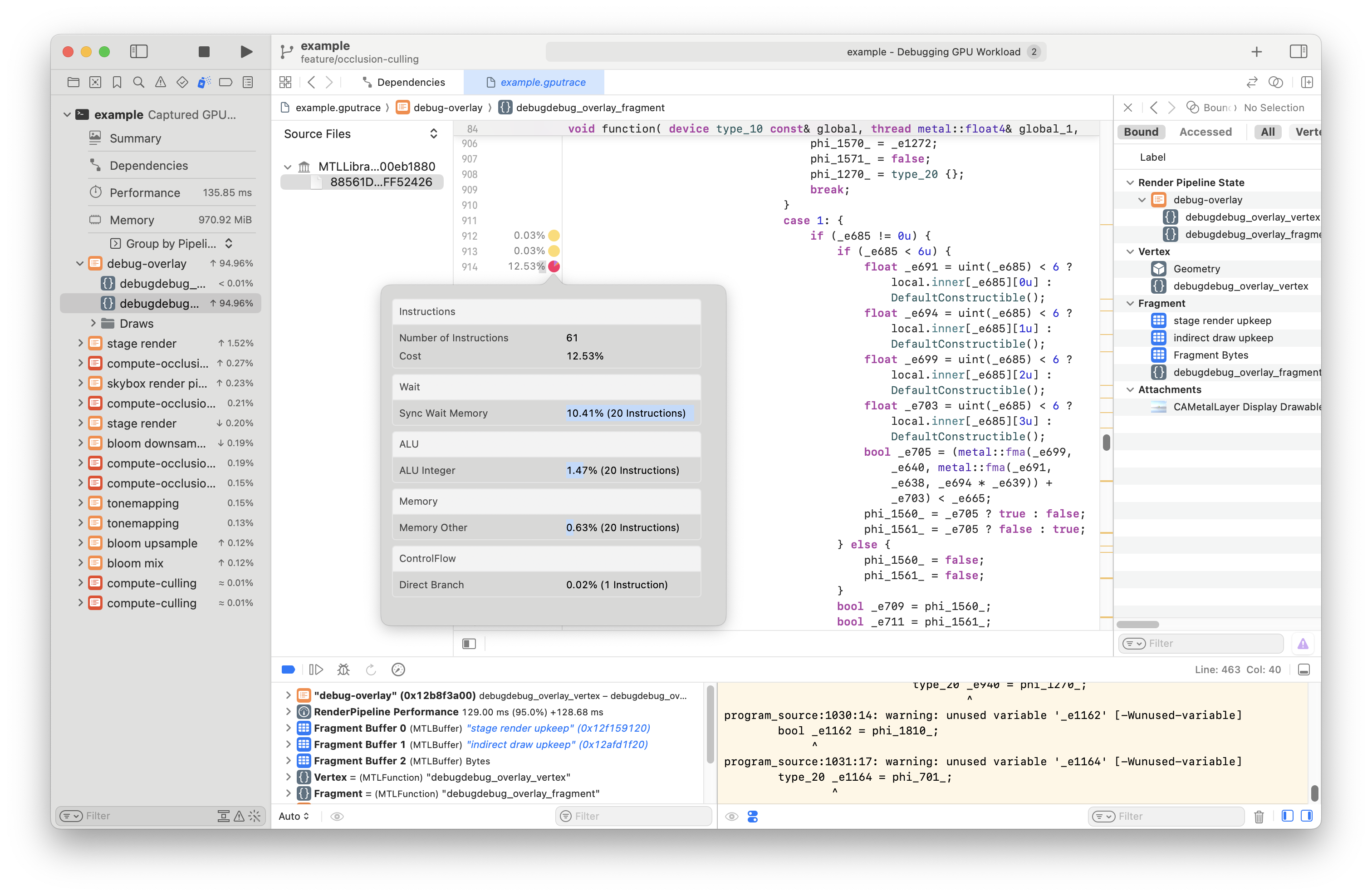1372x896 pixels.
Task: Show only the variables view pane
Action: 1287,816
